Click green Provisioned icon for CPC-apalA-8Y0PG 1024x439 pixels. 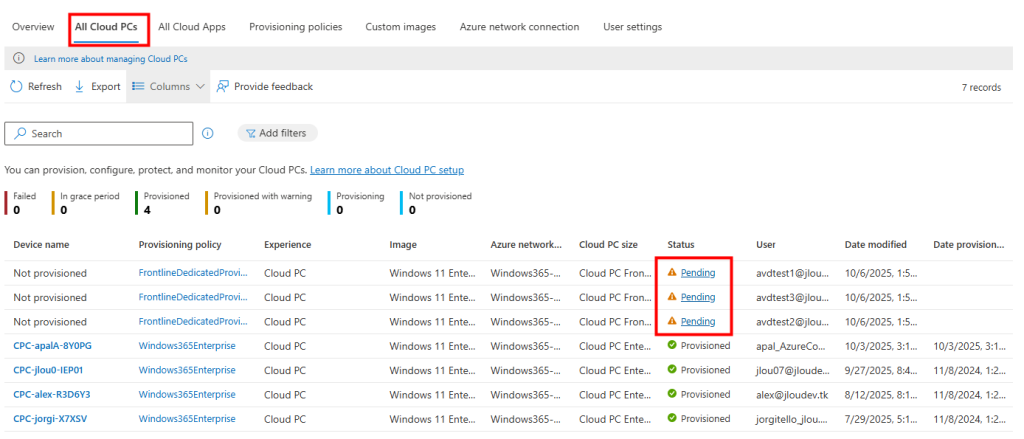click(672, 345)
